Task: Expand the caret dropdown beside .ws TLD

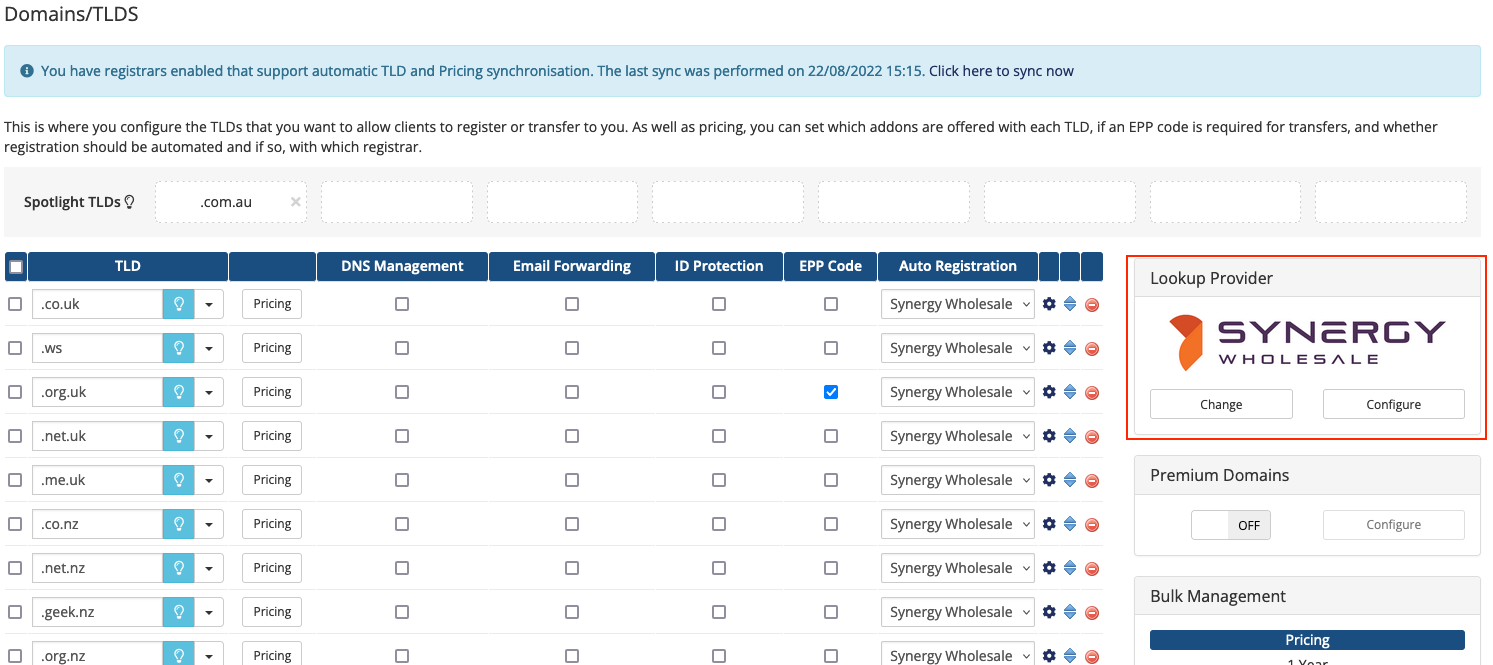Action: click(x=209, y=348)
